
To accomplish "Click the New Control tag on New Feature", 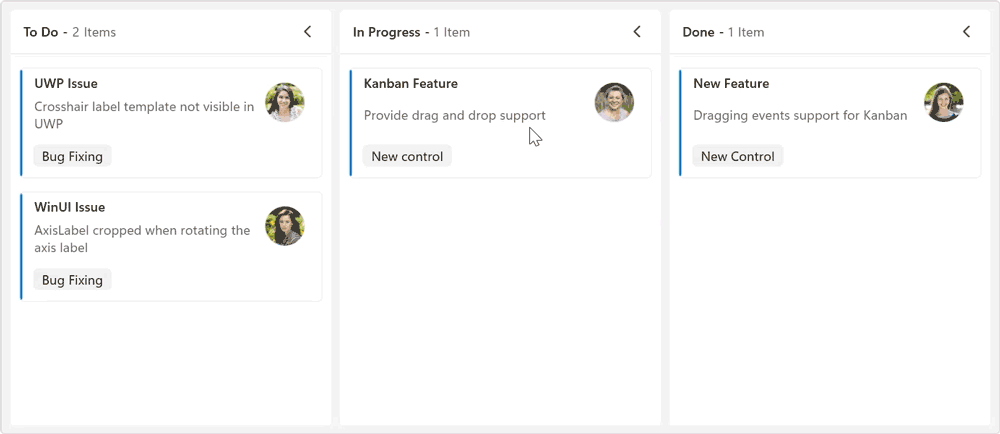I will point(738,156).
